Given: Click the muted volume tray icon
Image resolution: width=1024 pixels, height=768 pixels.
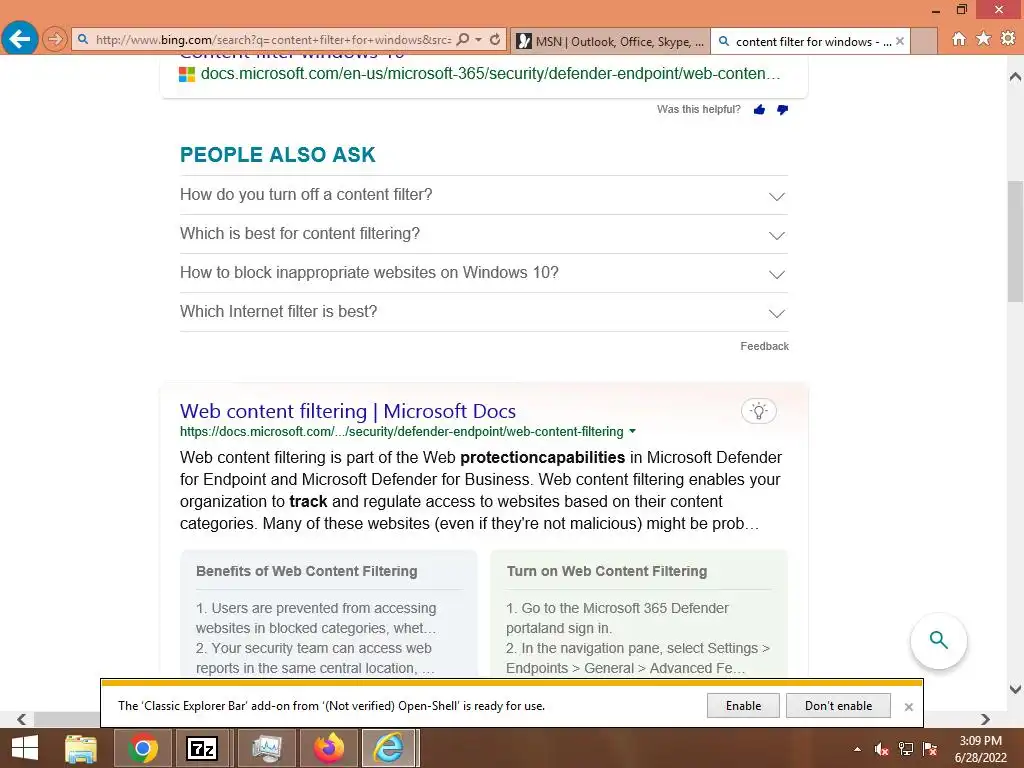Looking at the screenshot, I should [x=881, y=749].
